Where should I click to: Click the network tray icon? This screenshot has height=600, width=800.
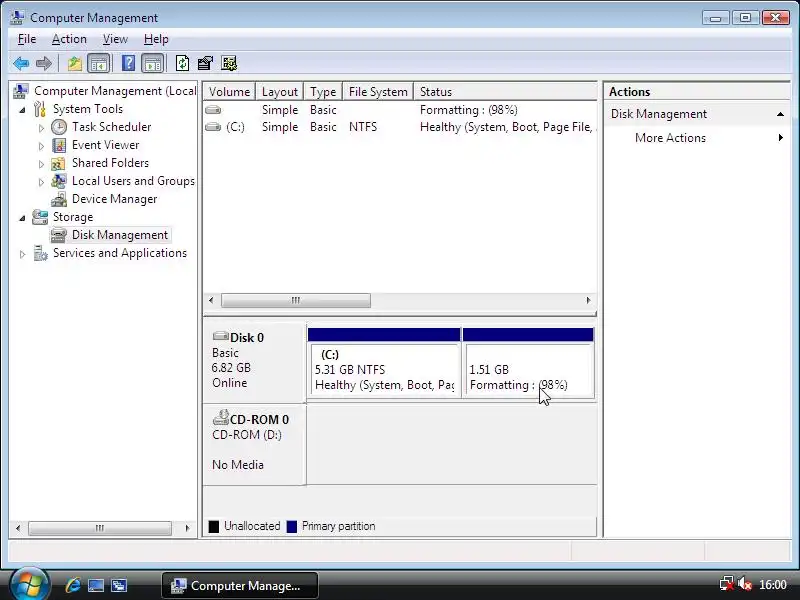coord(726,585)
